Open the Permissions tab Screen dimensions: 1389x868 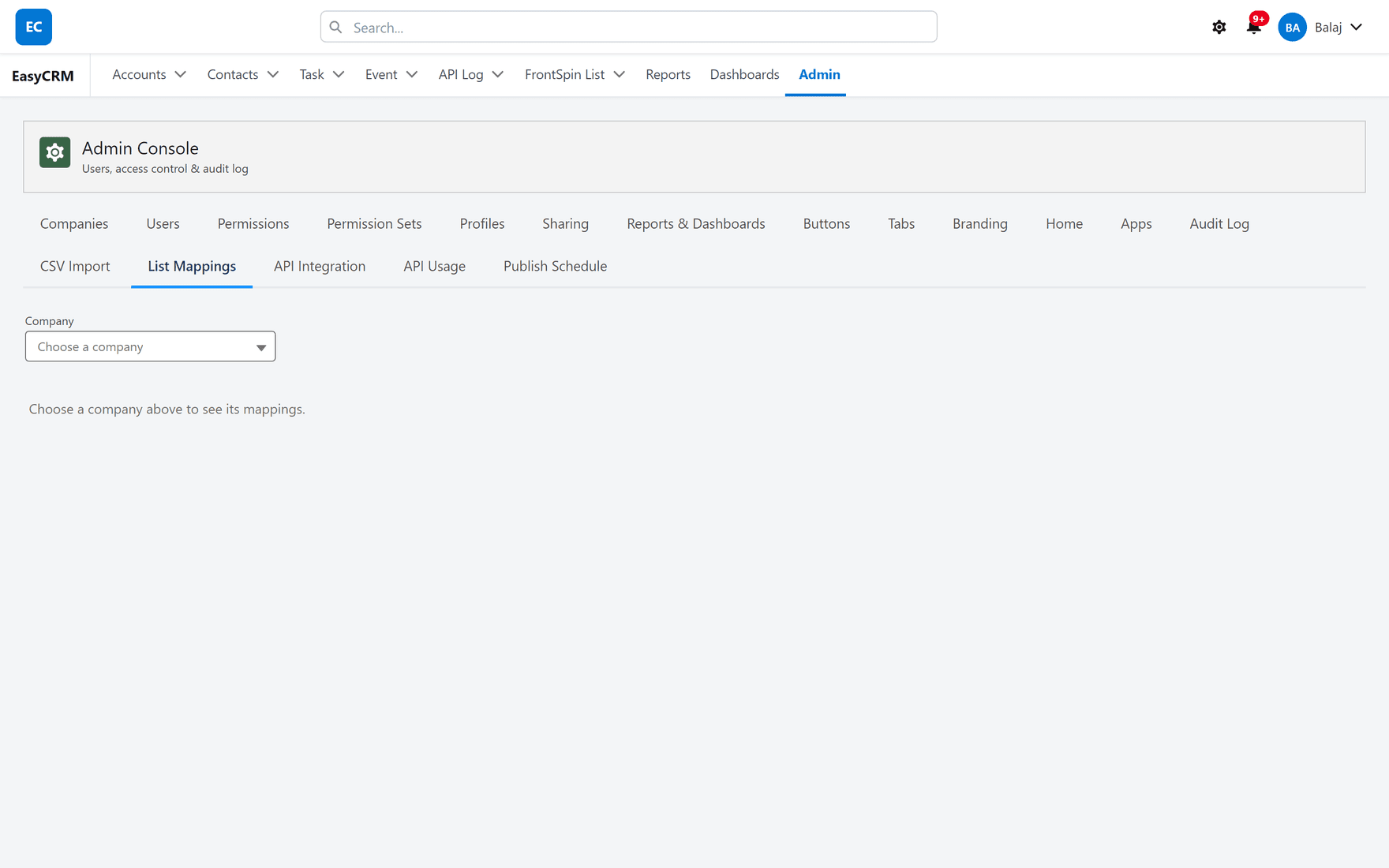click(x=253, y=223)
